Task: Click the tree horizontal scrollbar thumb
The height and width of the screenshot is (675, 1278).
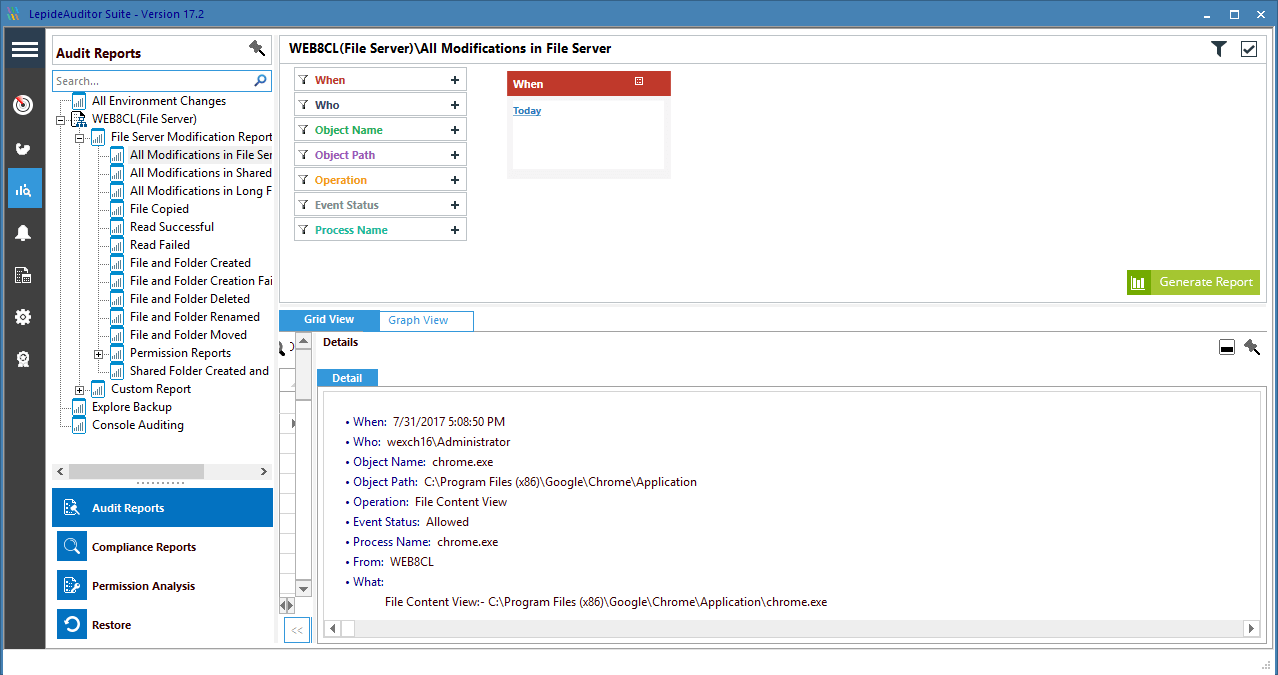Action: pos(136,471)
